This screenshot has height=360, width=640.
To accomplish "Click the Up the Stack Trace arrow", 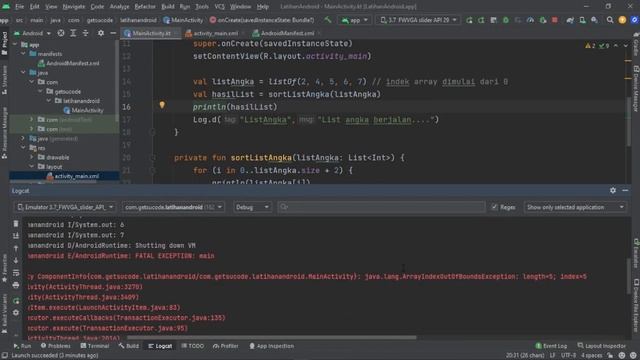I will tap(16, 248).
